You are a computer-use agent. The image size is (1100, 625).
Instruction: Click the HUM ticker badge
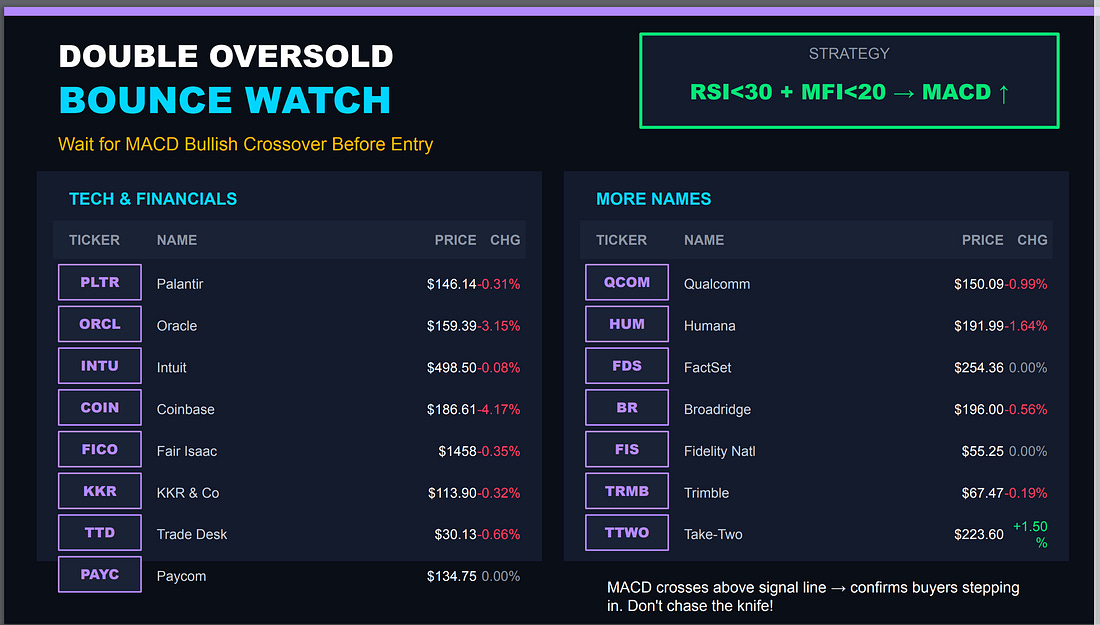(627, 324)
